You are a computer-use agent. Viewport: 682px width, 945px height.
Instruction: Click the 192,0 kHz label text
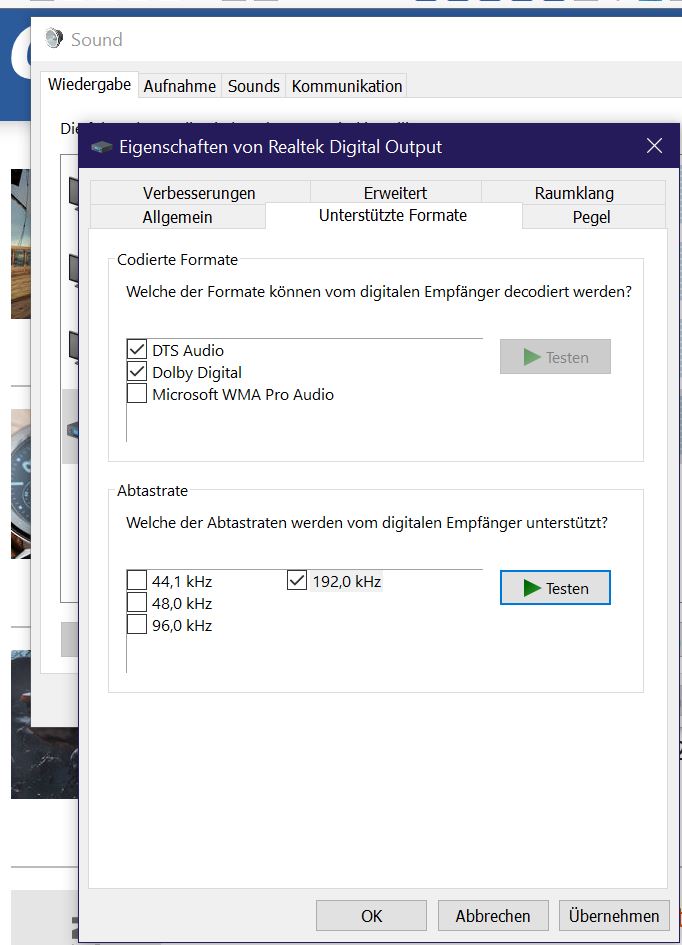pos(346,581)
